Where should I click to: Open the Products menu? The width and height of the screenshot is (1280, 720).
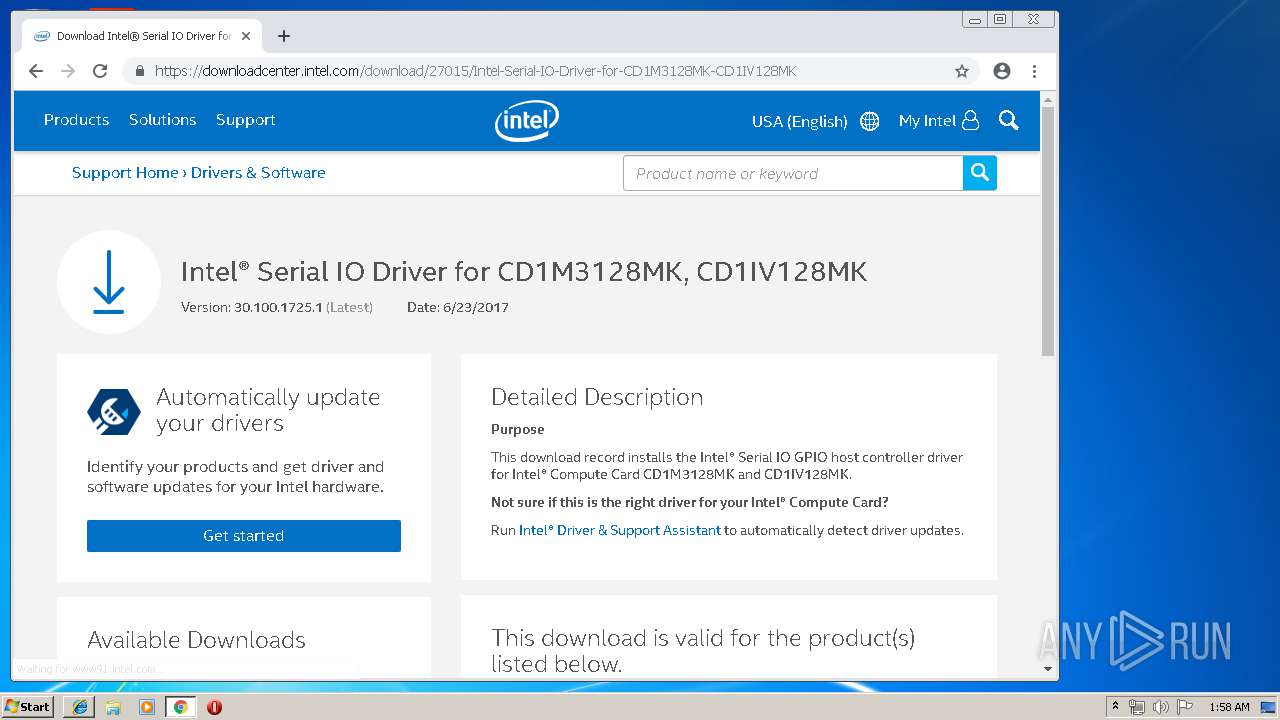[x=76, y=120]
